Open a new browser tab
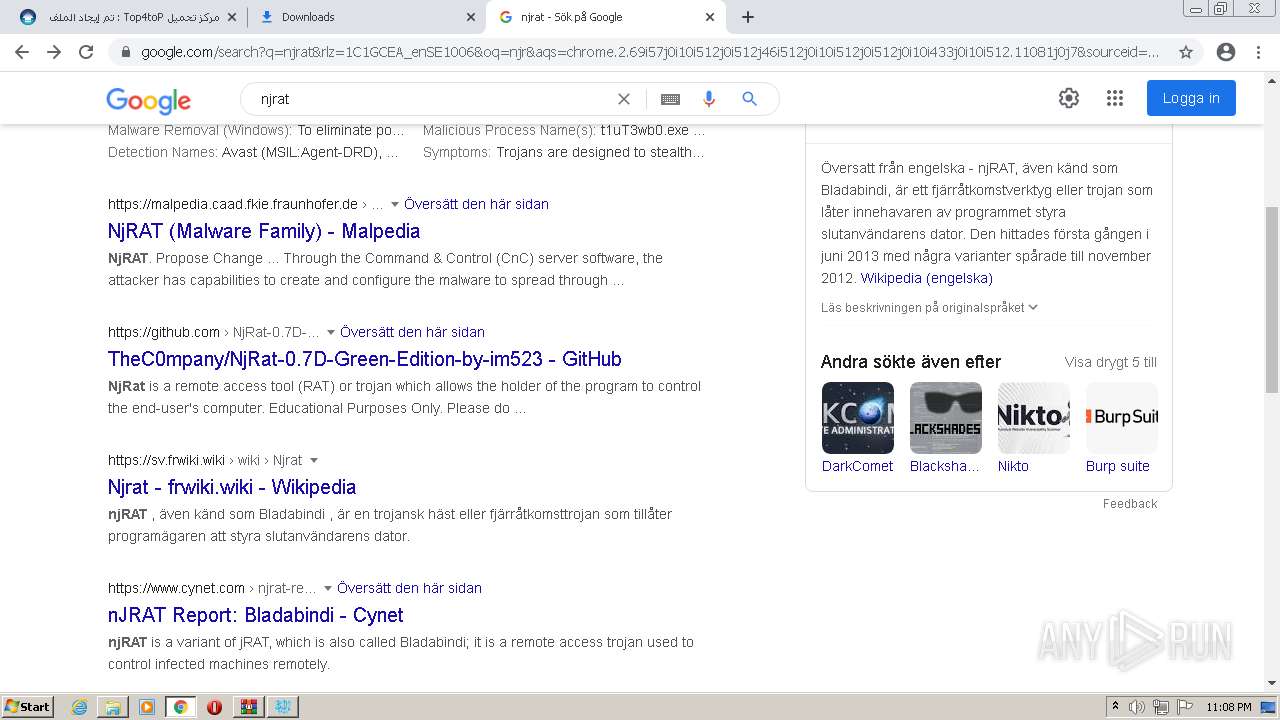 [748, 17]
